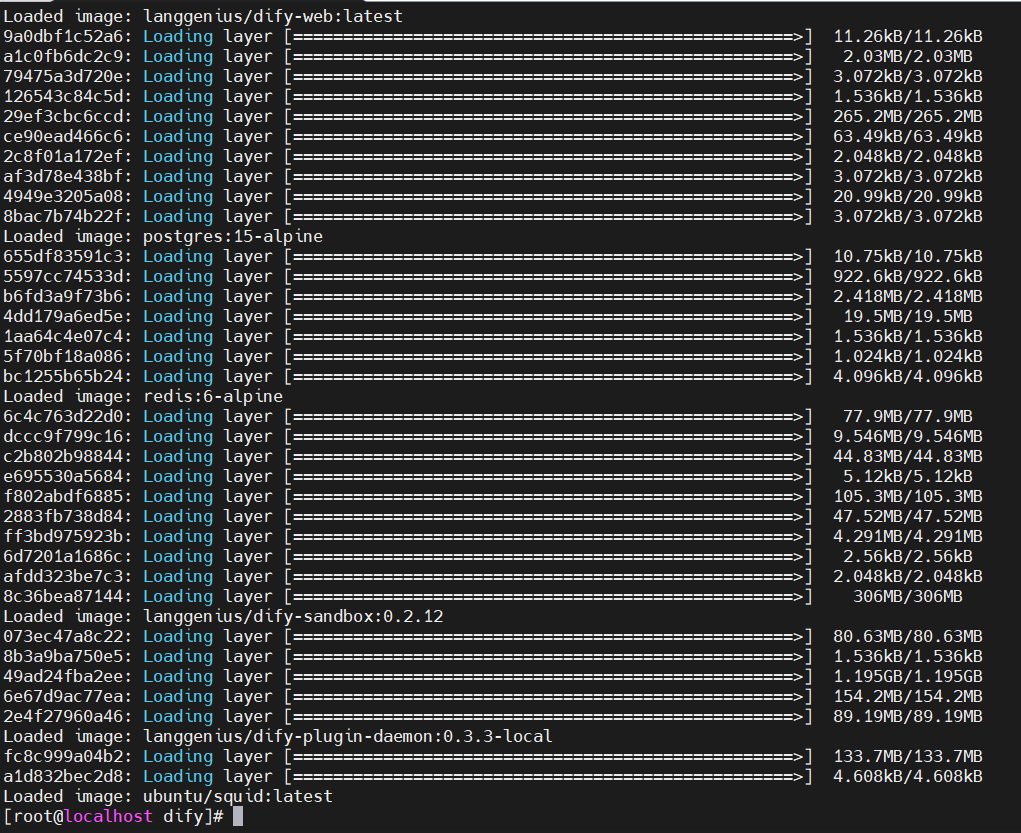Select layer hash 655df83591c3
Image resolution: width=1021 pixels, height=833 pixels.
[x=63, y=257]
